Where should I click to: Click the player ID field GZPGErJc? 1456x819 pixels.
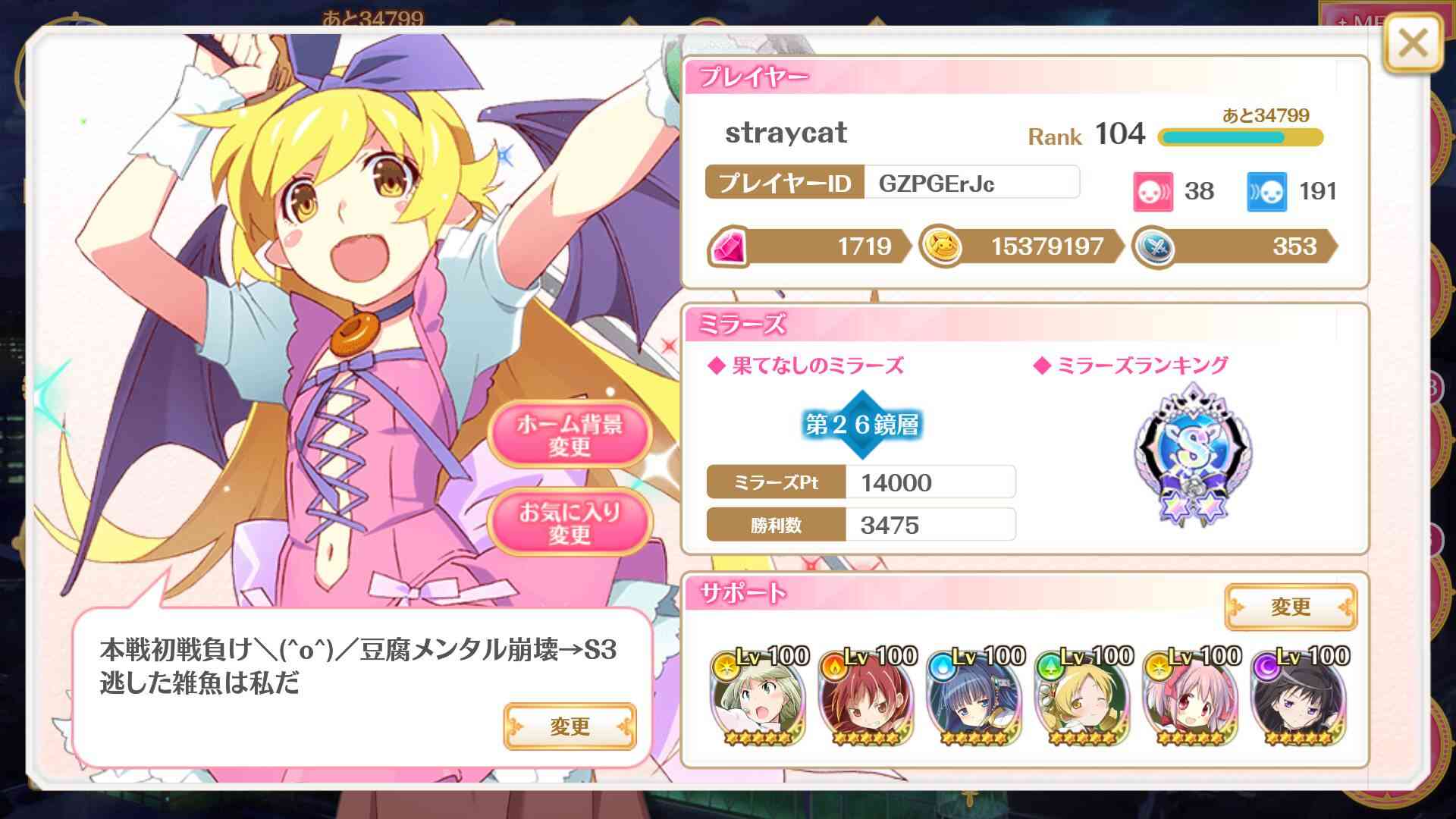(x=971, y=183)
